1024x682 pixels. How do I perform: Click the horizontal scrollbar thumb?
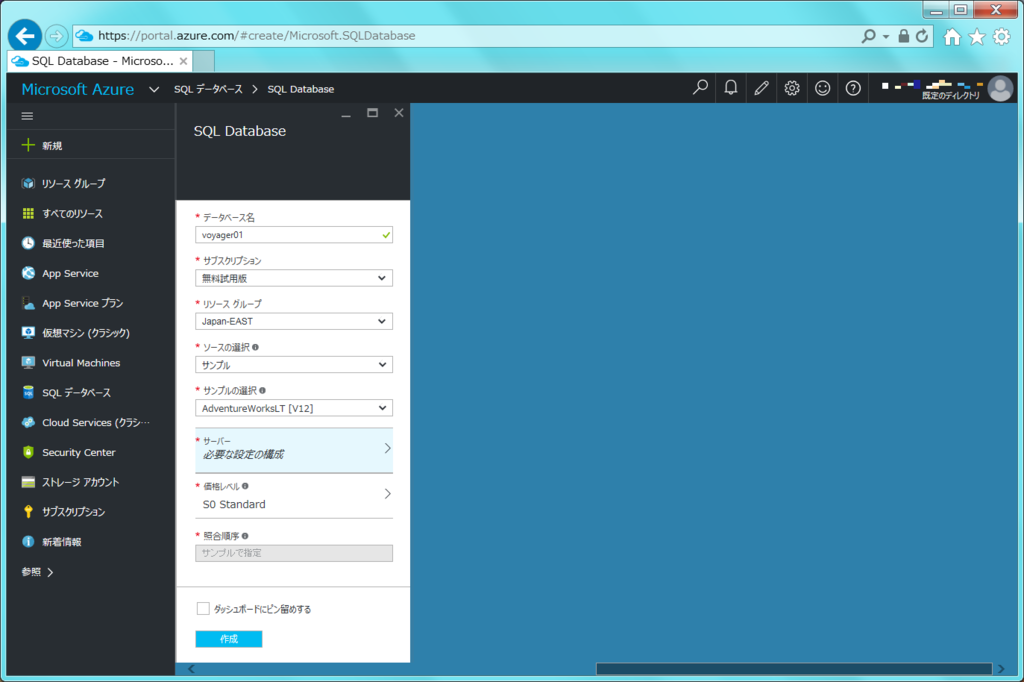(x=794, y=668)
